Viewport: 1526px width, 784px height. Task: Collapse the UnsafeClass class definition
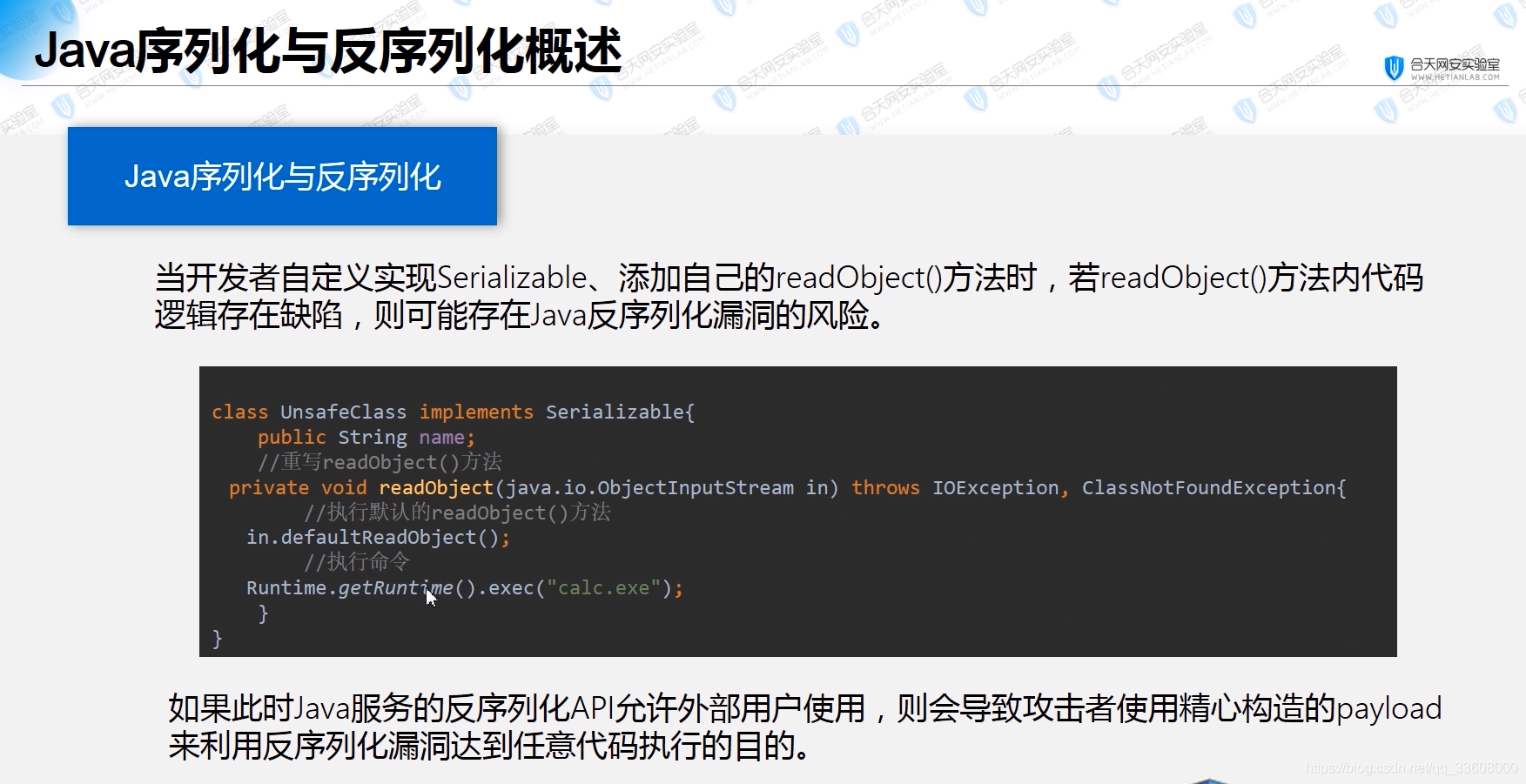tap(454, 412)
